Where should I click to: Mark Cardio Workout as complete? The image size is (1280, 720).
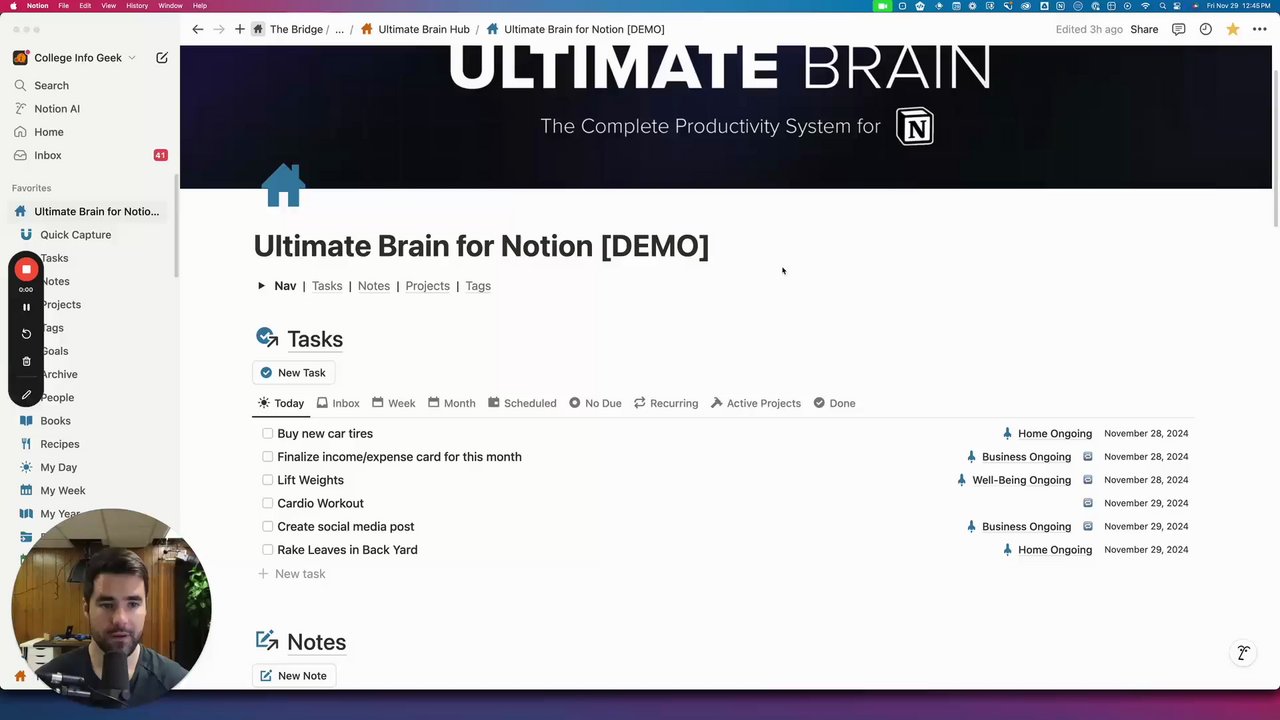click(267, 503)
